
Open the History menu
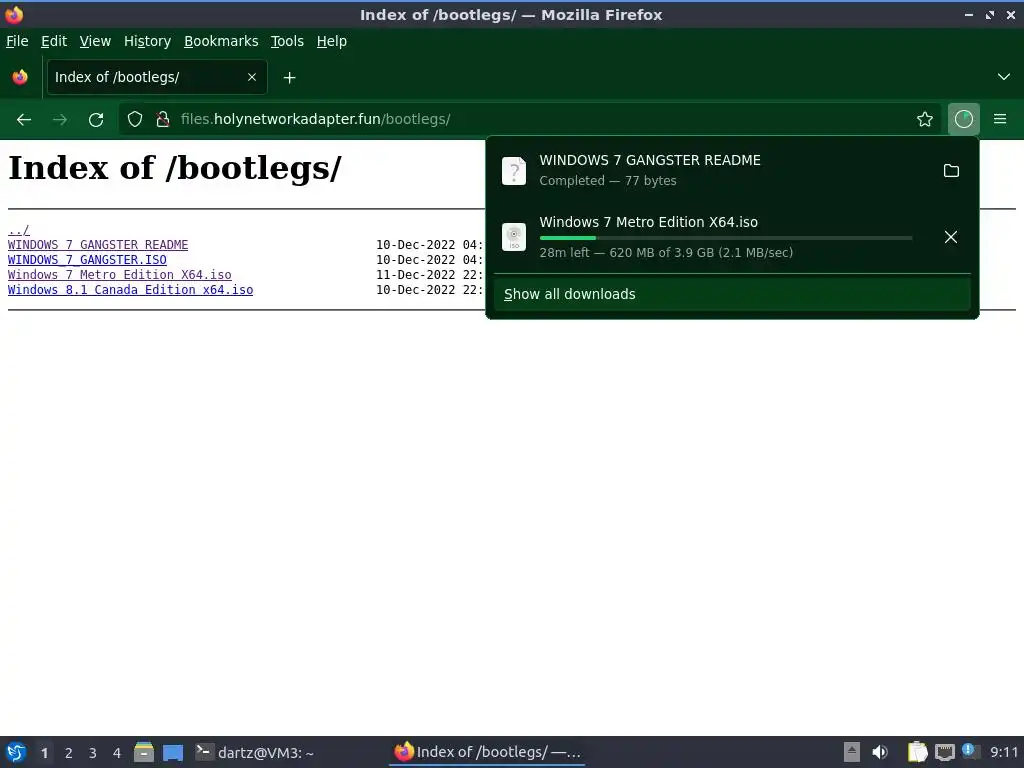click(x=148, y=41)
